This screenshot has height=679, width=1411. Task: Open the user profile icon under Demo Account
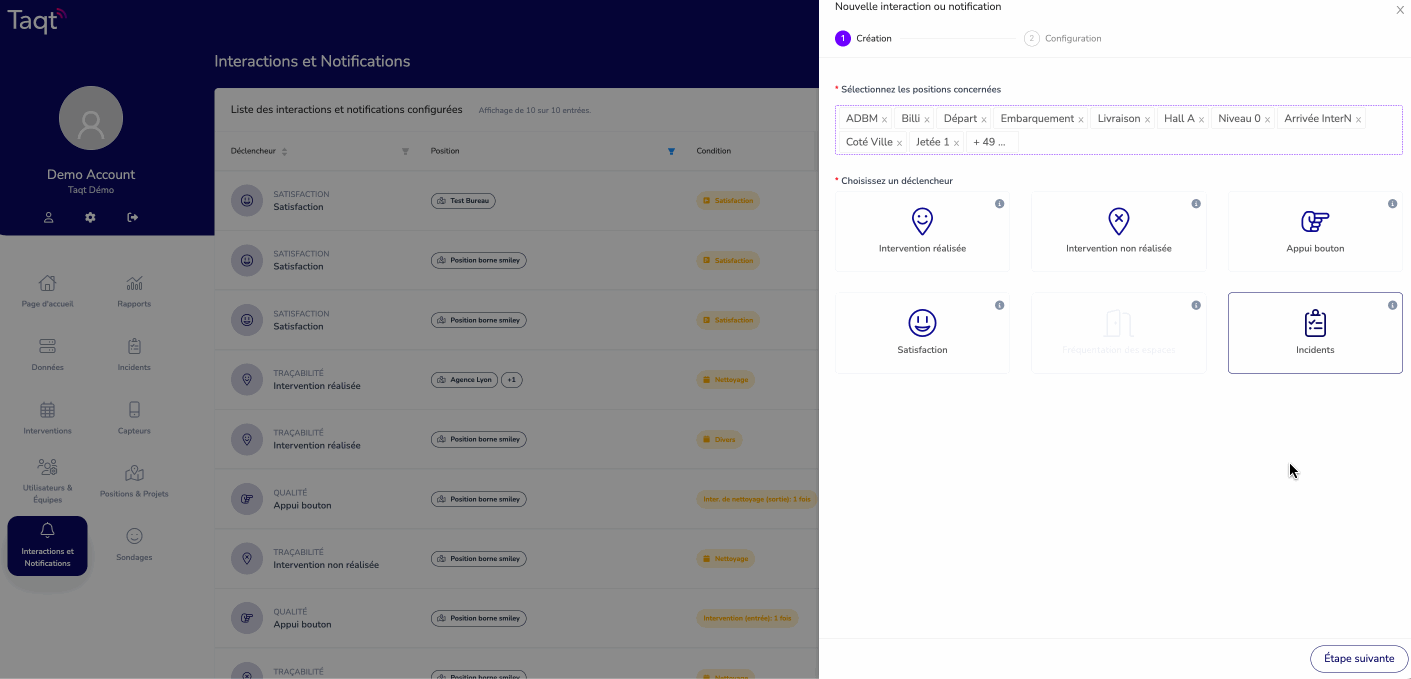pyautogui.click(x=48, y=217)
